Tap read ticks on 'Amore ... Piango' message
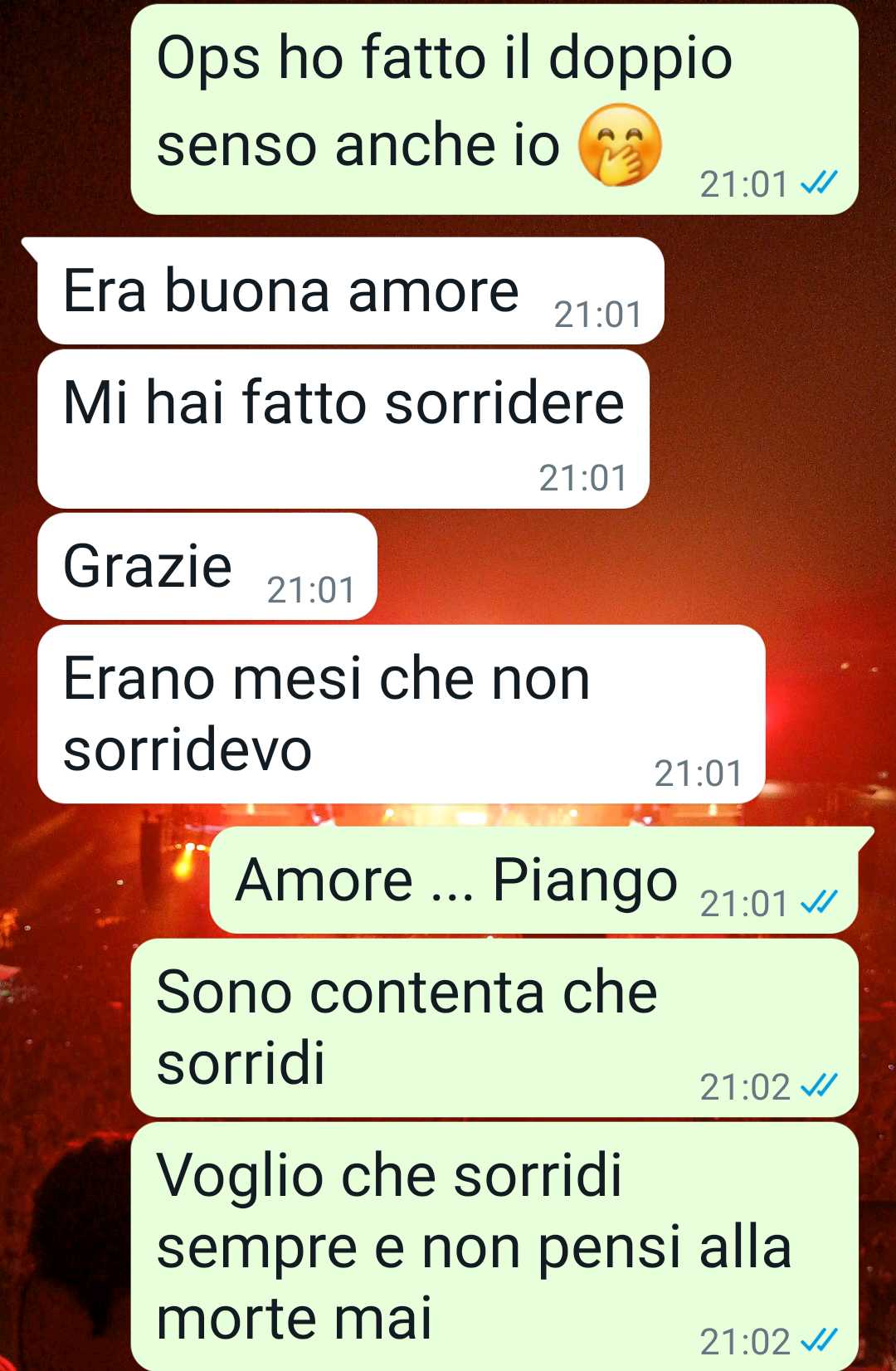Image resolution: width=896 pixels, height=1371 pixels. click(x=819, y=902)
